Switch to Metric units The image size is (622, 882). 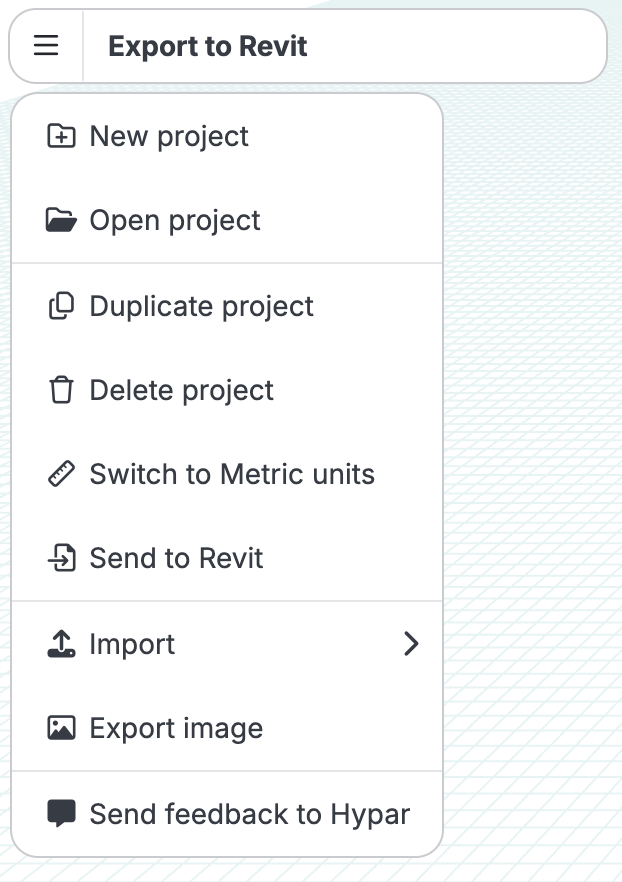coord(227,474)
